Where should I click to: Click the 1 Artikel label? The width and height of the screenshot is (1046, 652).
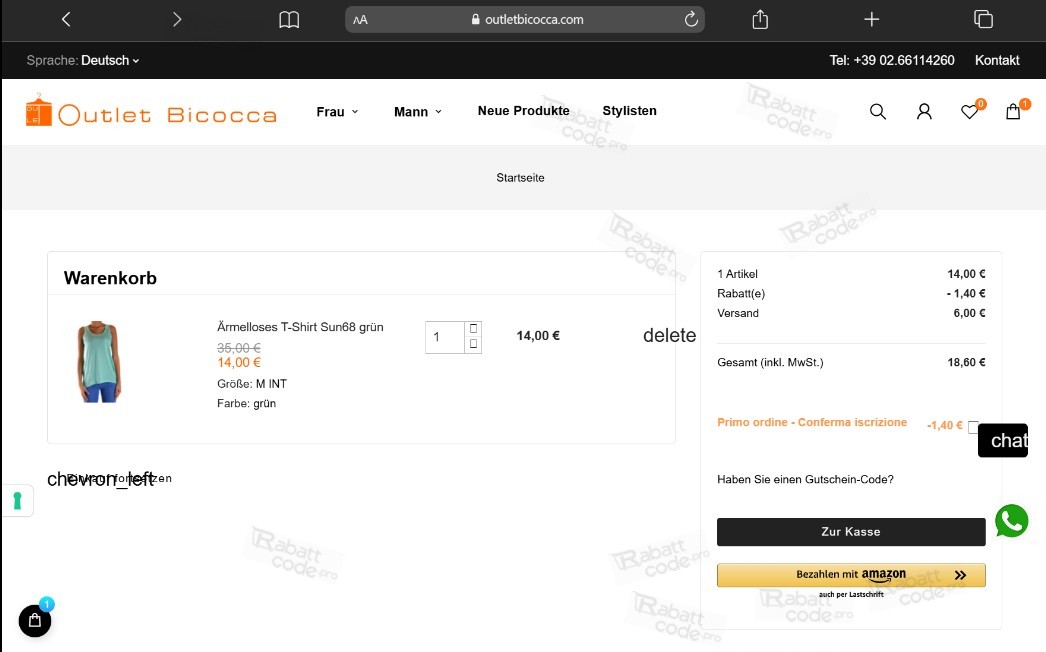point(737,274)
